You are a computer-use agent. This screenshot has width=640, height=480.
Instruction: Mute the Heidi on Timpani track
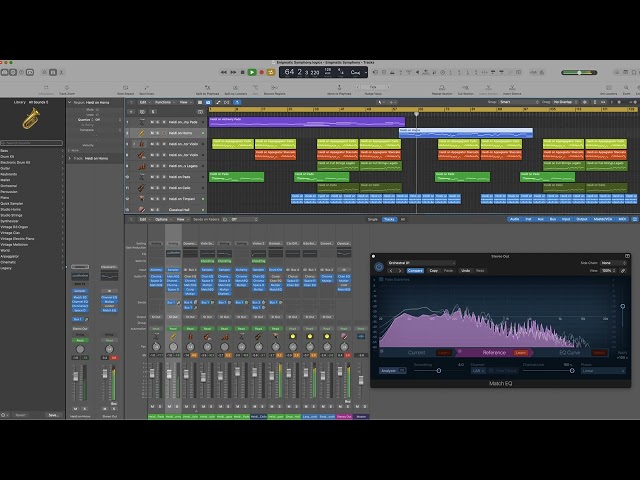(152, 199)
